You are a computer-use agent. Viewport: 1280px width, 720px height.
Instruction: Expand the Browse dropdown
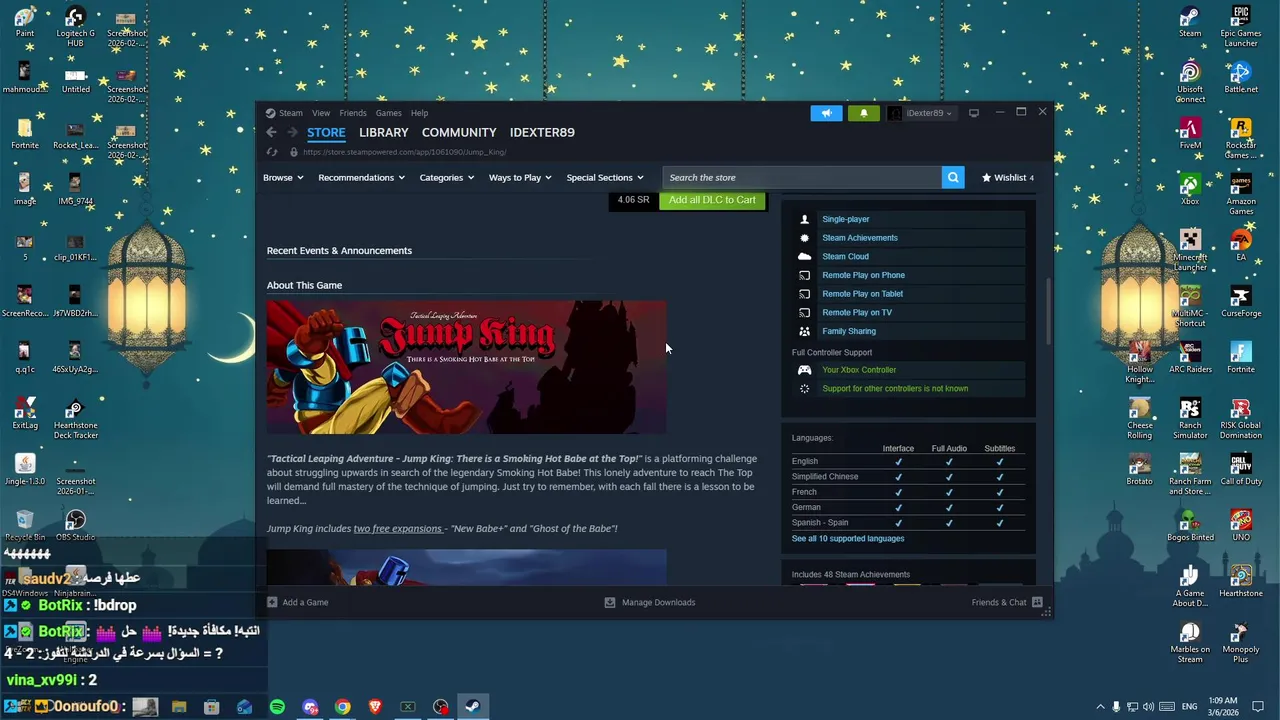[x=283, y=177]
